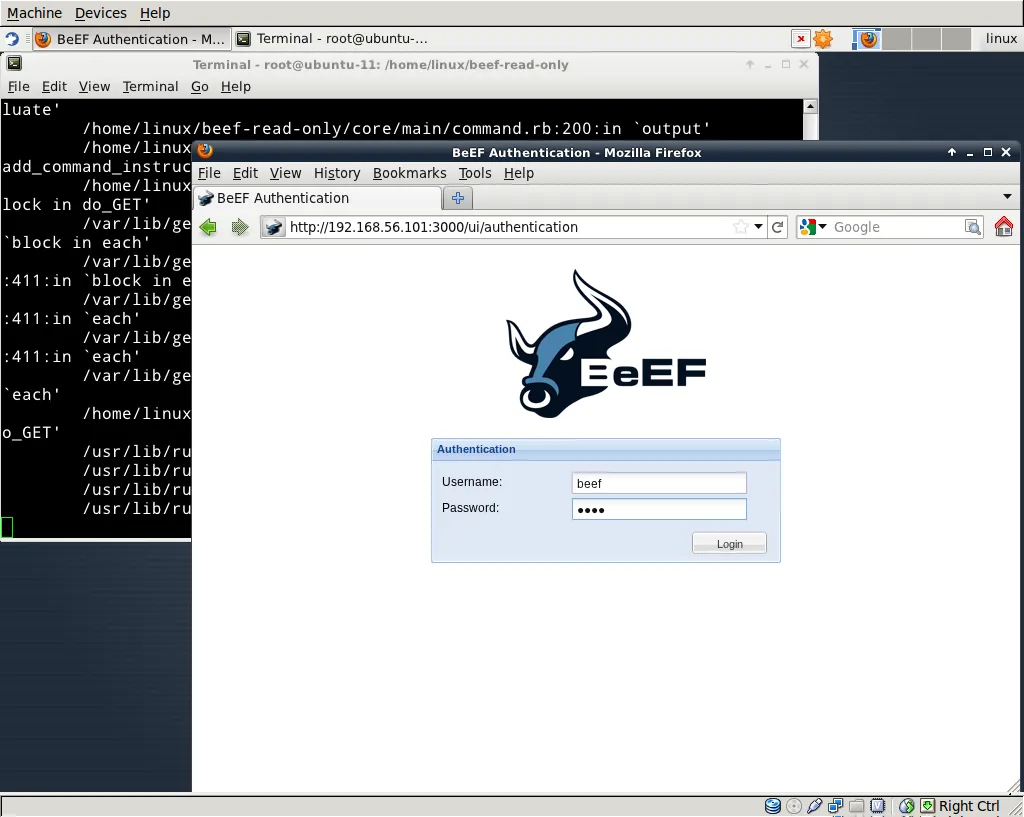
Task: Bookmark this page with the star icon
Action: point(741,227)
